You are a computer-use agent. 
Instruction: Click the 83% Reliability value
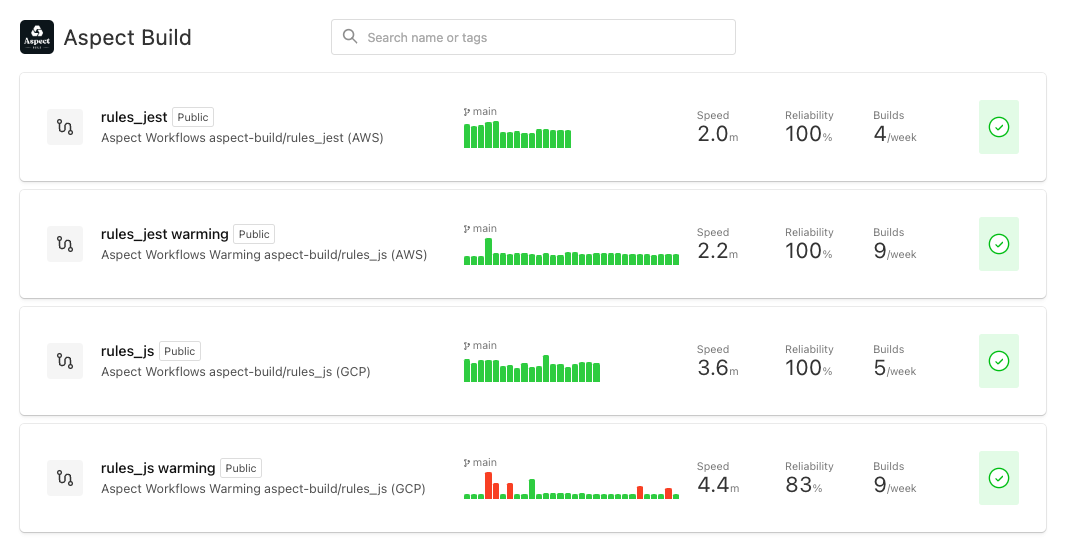[804, 486]
